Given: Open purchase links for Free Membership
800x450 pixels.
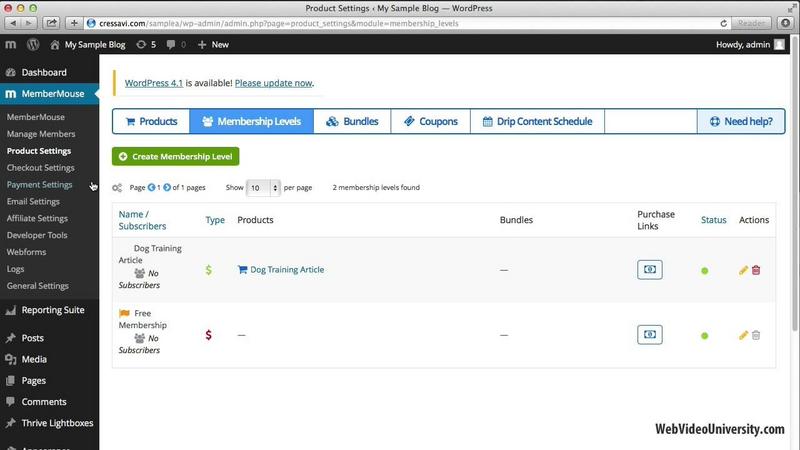Looking at the screenshot, I should coord(649,335).
